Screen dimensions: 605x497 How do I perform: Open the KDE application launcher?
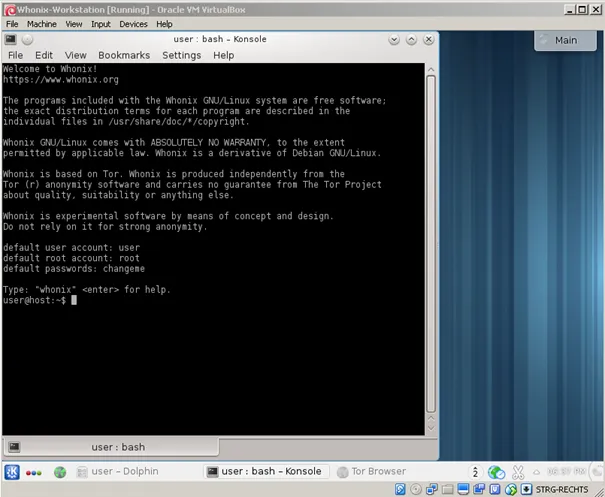coord(12,472)
